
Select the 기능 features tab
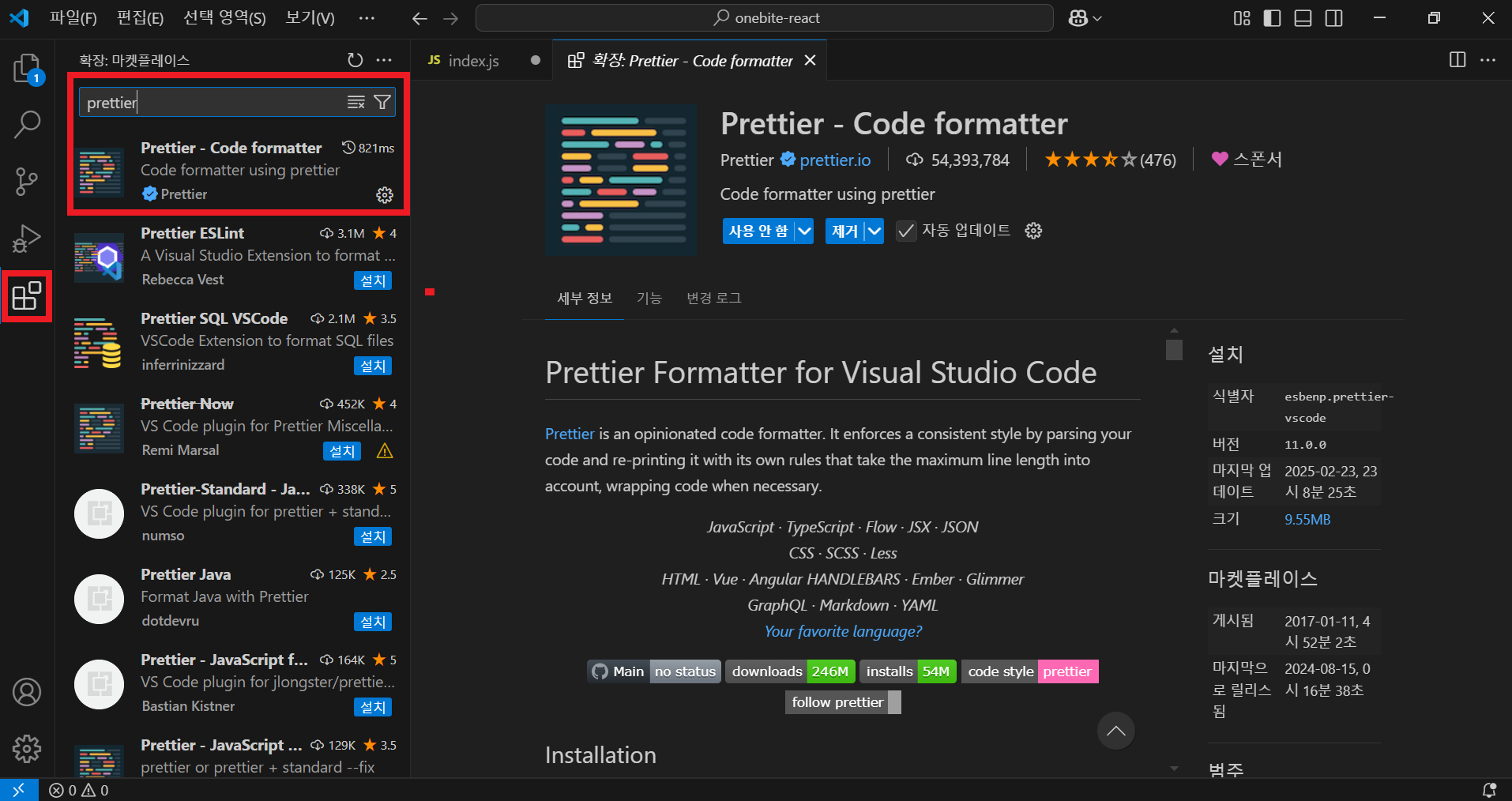(649, 298)
